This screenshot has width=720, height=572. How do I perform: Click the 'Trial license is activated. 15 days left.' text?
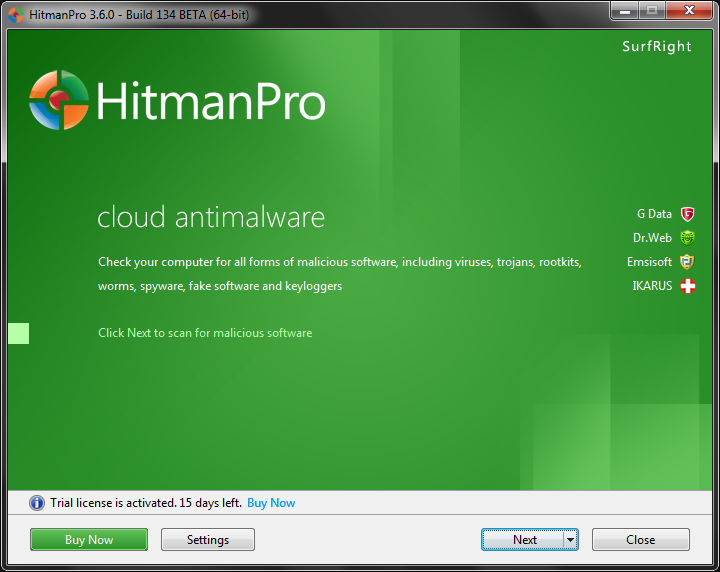[x=146, y=503]
